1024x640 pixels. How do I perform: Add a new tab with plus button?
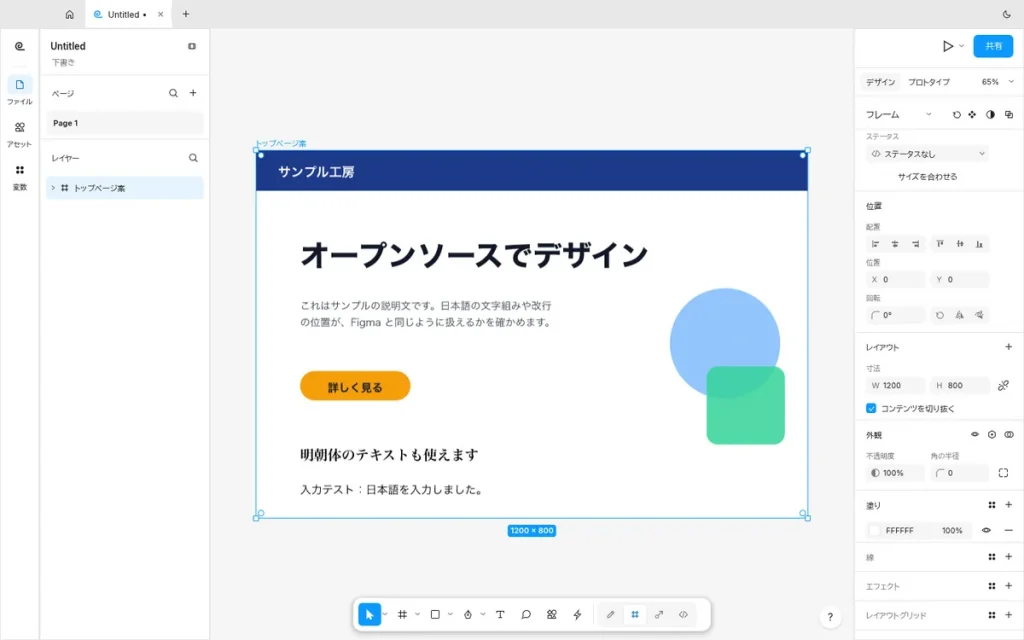point(185,14)
